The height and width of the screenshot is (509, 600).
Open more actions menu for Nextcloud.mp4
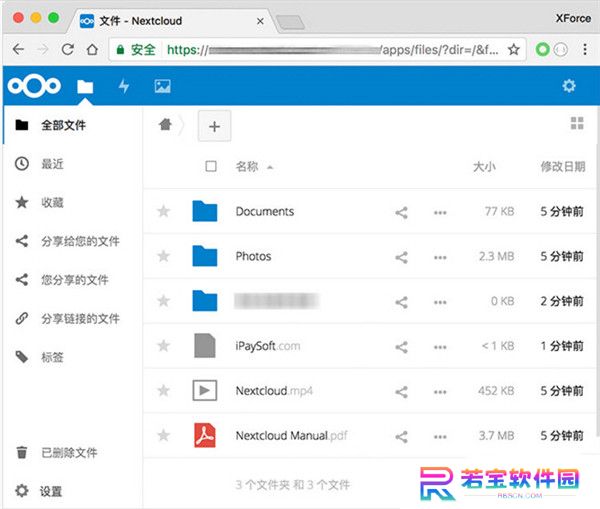(440, 392)
